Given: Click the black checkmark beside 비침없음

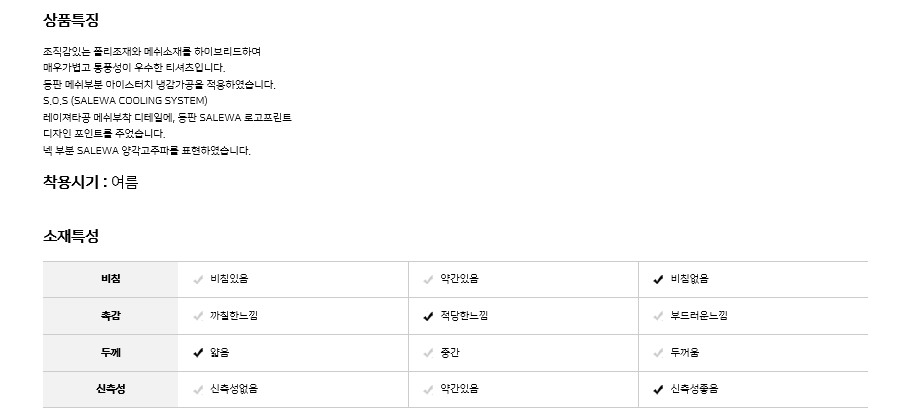Looking at the screenshot, I should tap(658, 279).
